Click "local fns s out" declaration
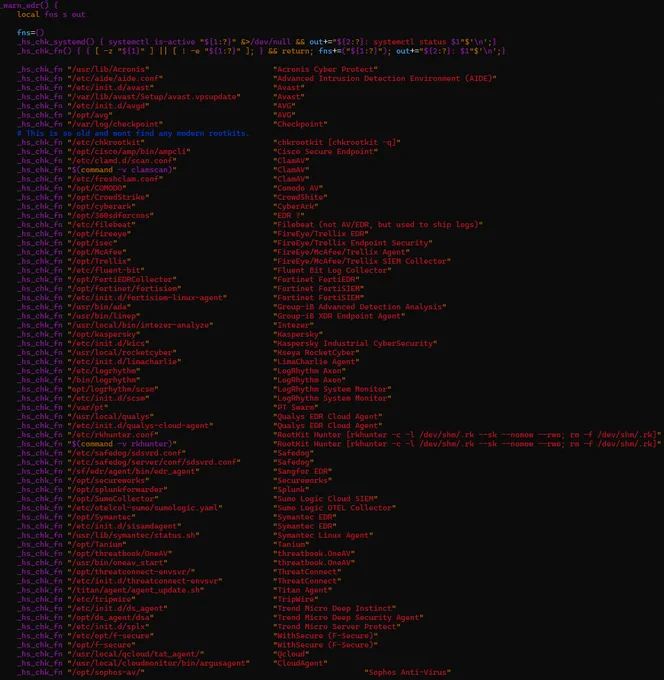Image resolution: width=664 pixels, height=680 pixels. point(51,14)
